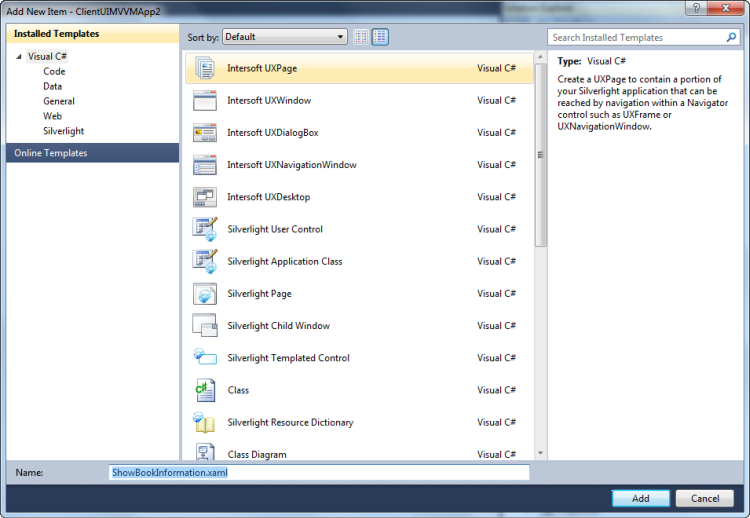
Task: Collapse the Visual C# tree node
Action: click(x=19, y=56)
